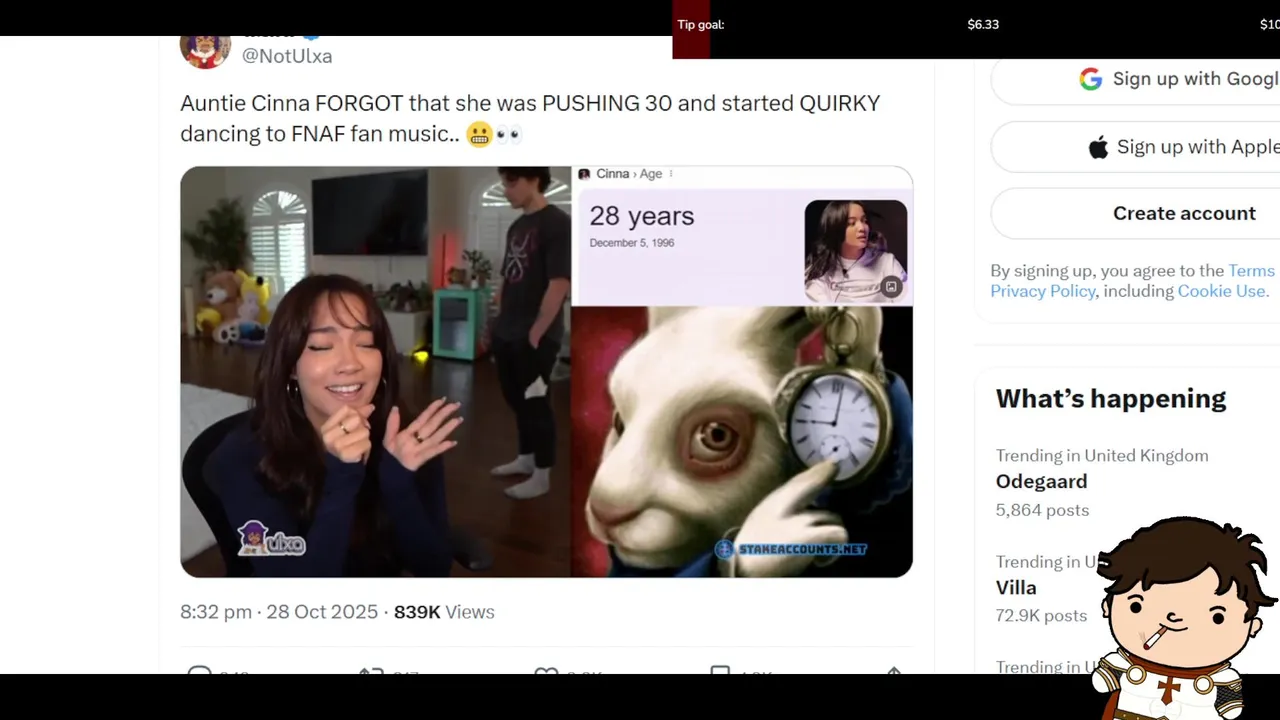Click the ulxa watermark logo in photo
The height and width of the screenshot is (720, 1280).
[271, 539]
